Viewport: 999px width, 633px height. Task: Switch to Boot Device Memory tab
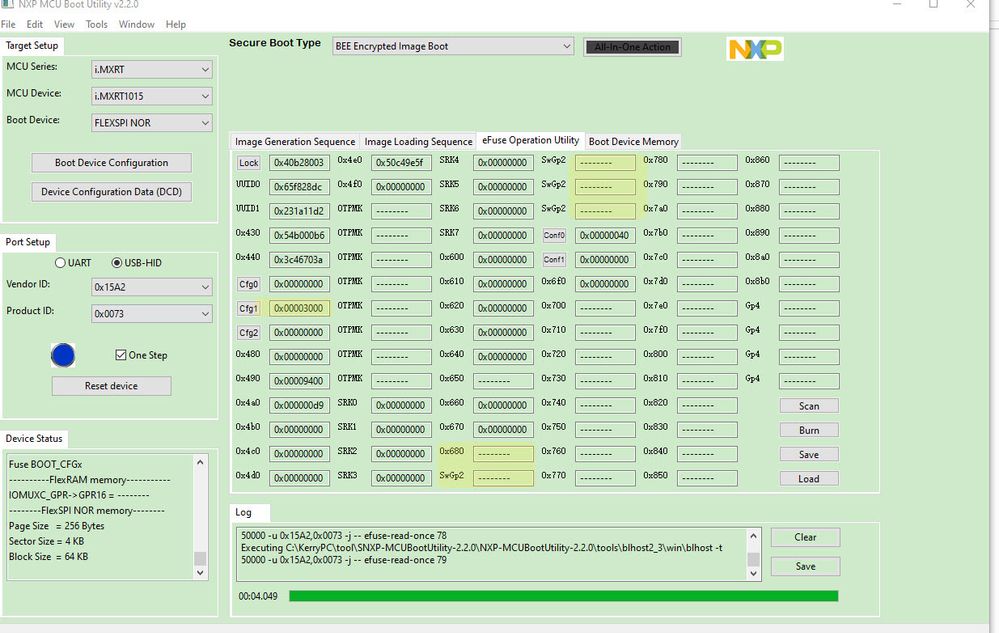(633, 141)
